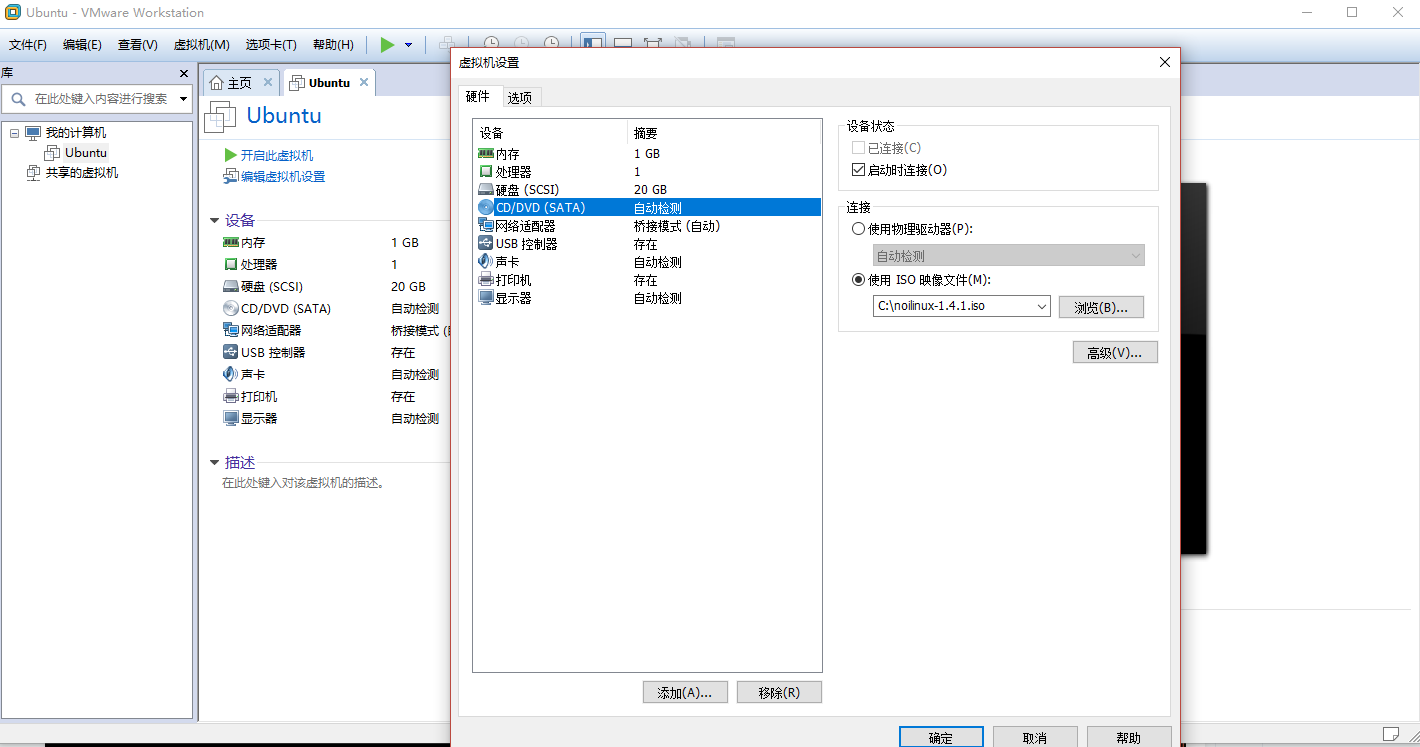The width and height of the screenshot is (1420, 747).
Task: Click the Ubuntu VM icon in library tree
Action: [52, 153]
